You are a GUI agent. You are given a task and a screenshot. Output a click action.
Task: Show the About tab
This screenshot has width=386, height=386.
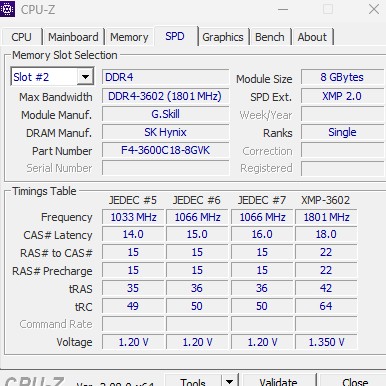pos(312,37)
